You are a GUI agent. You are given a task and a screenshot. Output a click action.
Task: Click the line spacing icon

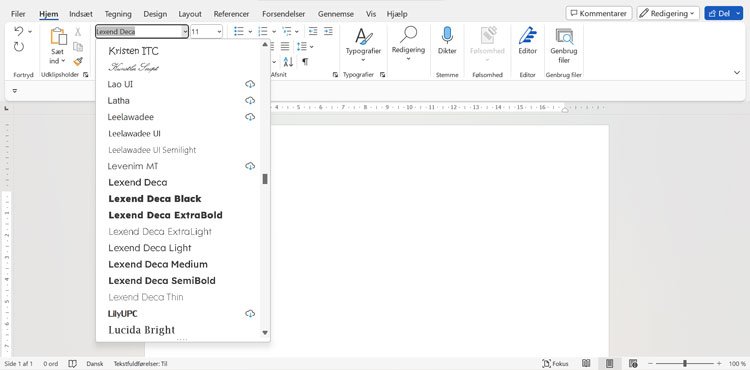pos(302,46)
